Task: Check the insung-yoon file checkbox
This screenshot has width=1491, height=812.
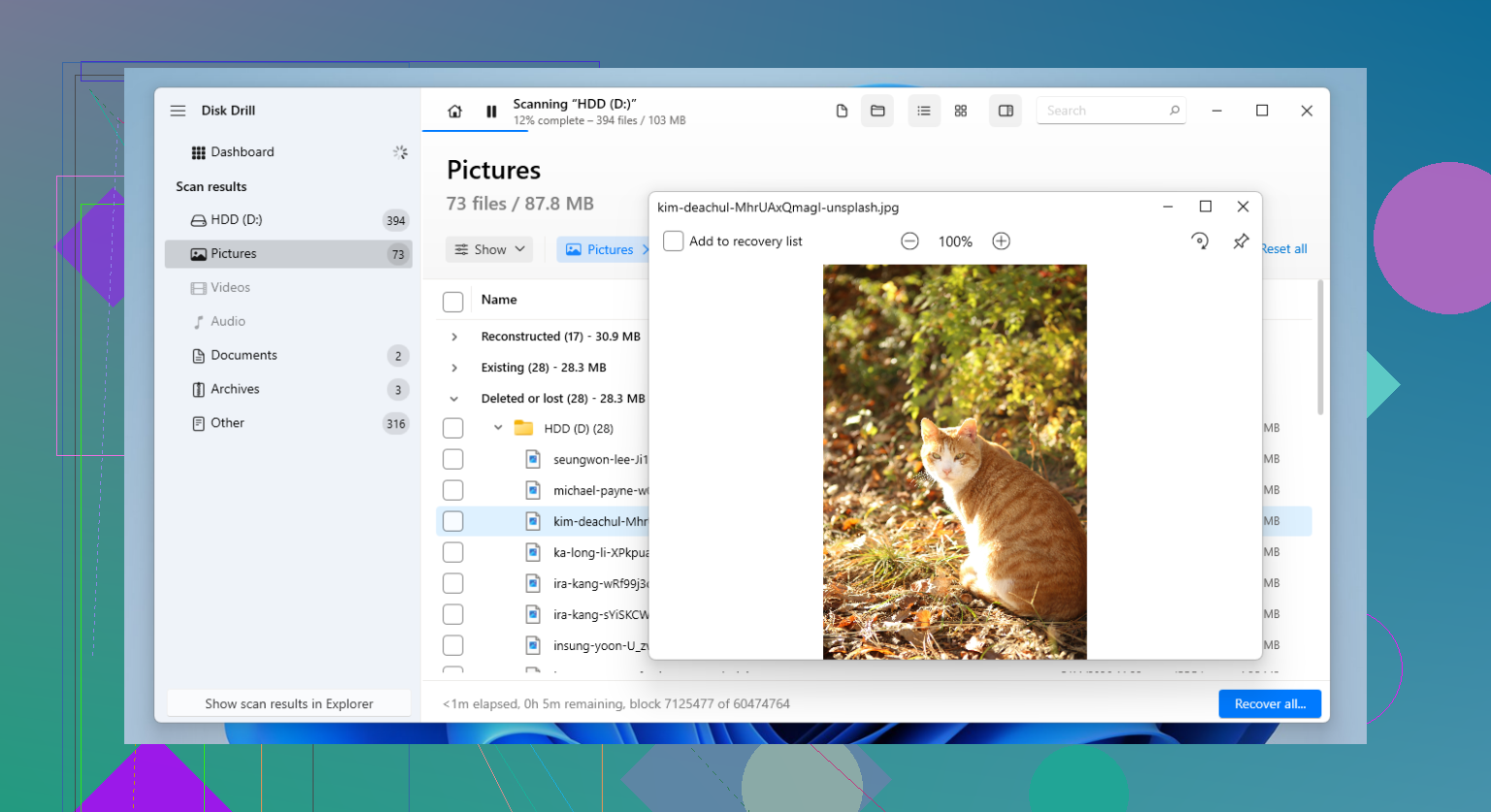Action: point(453,645)
